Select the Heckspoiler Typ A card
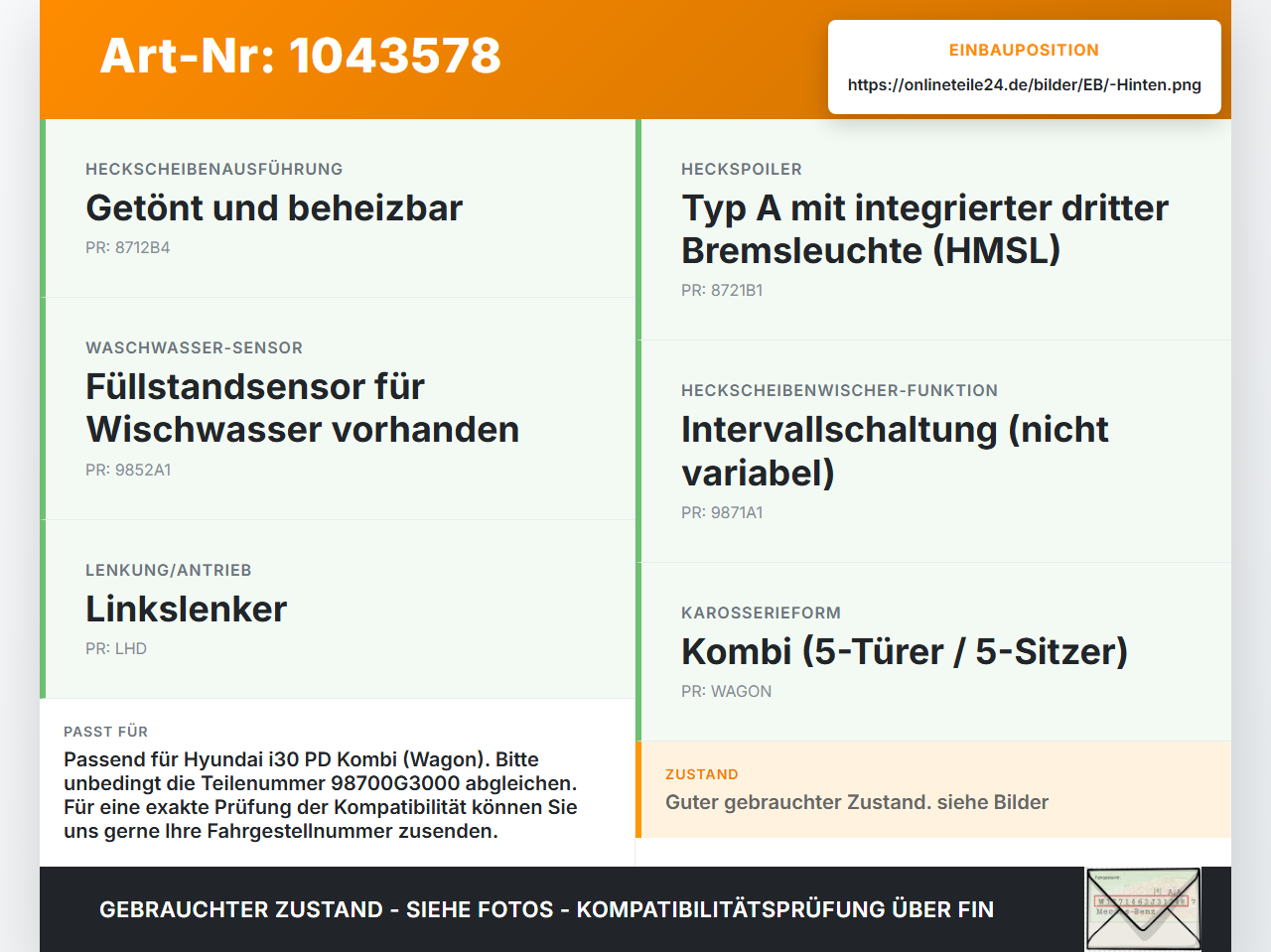This screenshot has width=1271, height=952. coord(933,229)
